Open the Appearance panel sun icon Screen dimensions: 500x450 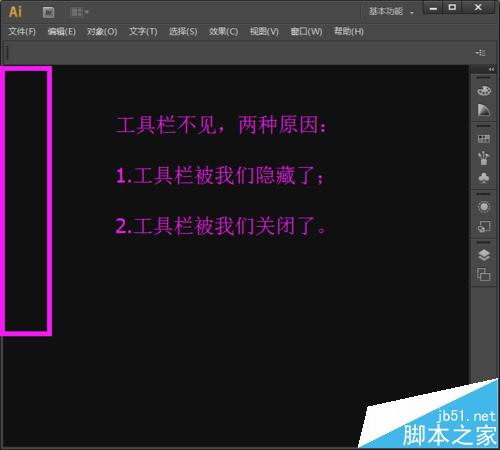tap(484, 207)
